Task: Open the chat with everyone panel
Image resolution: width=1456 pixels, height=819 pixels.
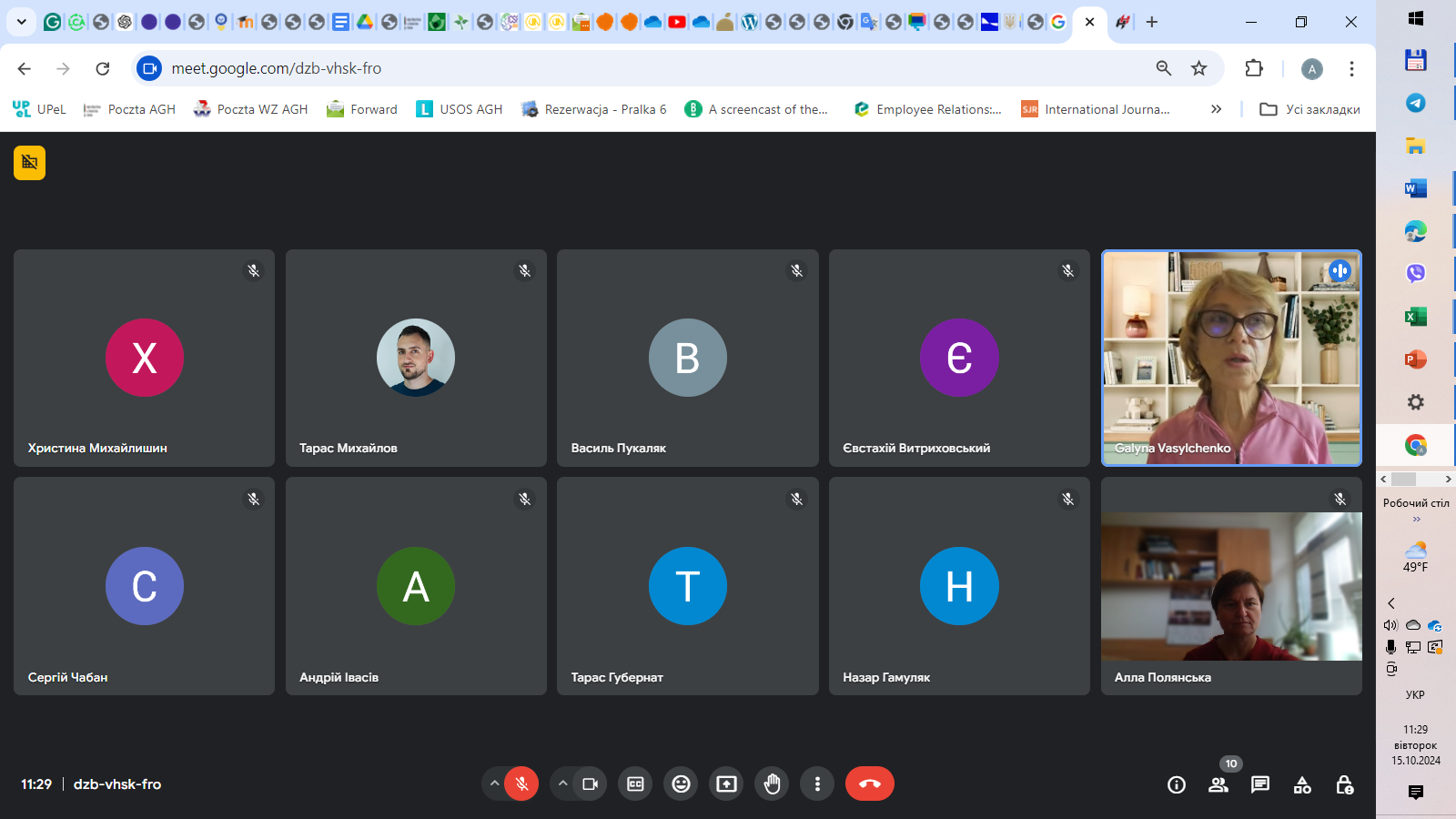Action: point(1259,784)
